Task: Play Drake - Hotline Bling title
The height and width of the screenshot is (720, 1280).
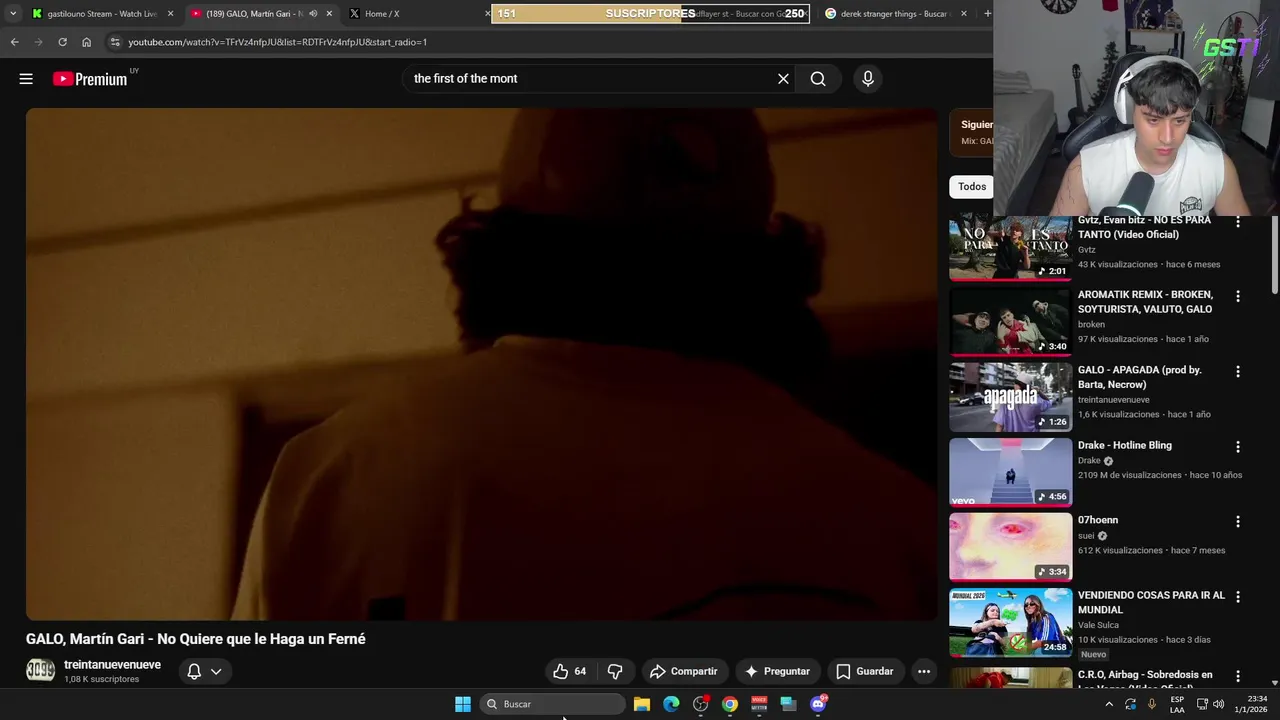Action: [1125, 445]
